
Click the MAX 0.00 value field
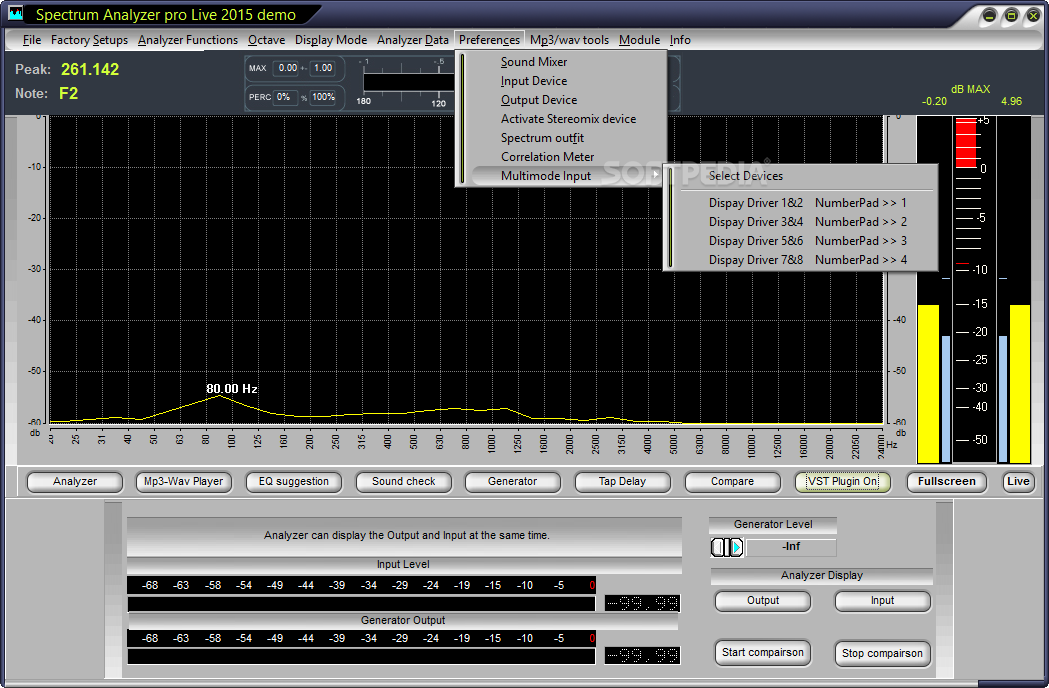[288, 68]
